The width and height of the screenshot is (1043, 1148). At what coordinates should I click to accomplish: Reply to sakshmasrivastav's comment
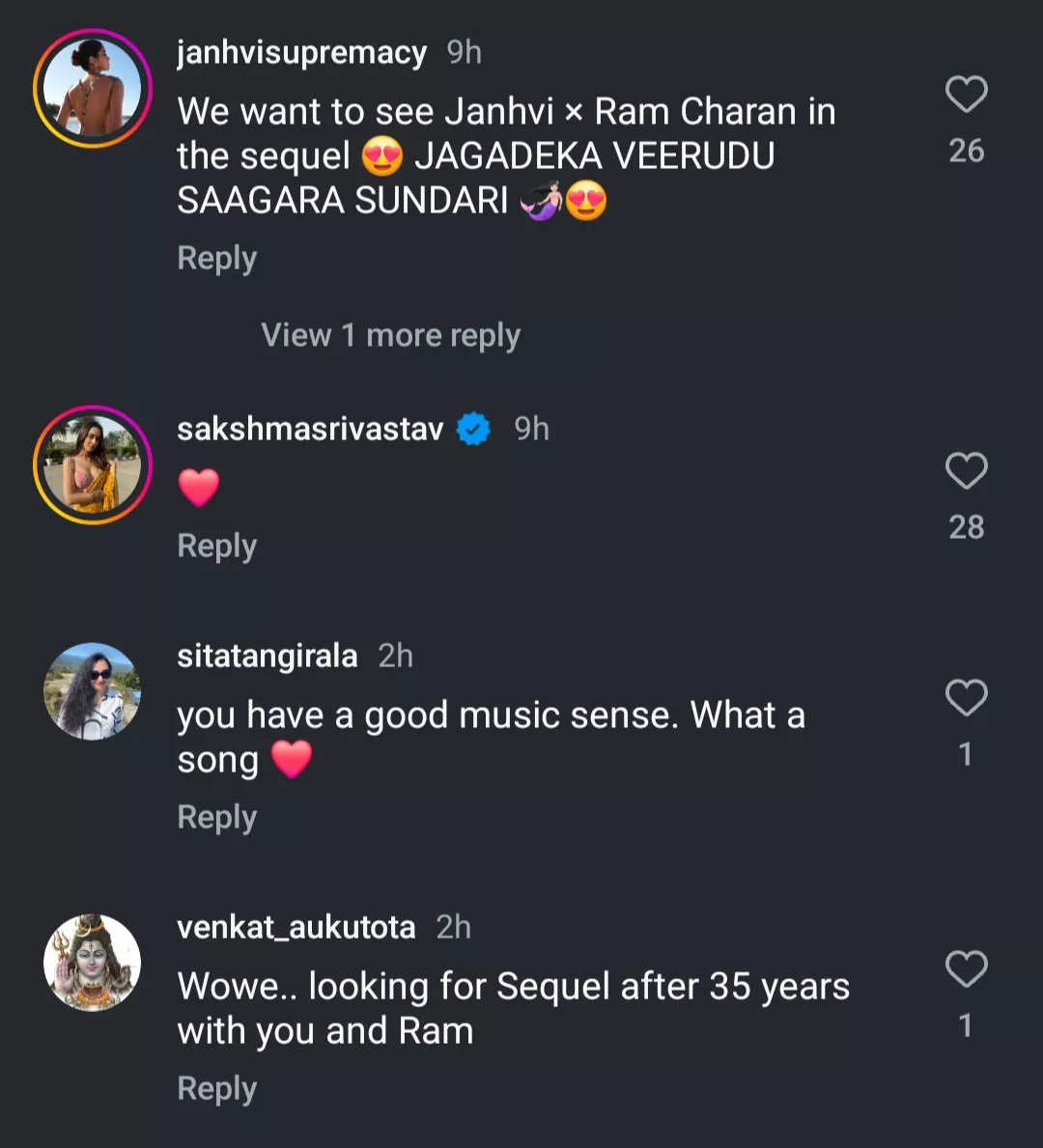tap(217, 546)
